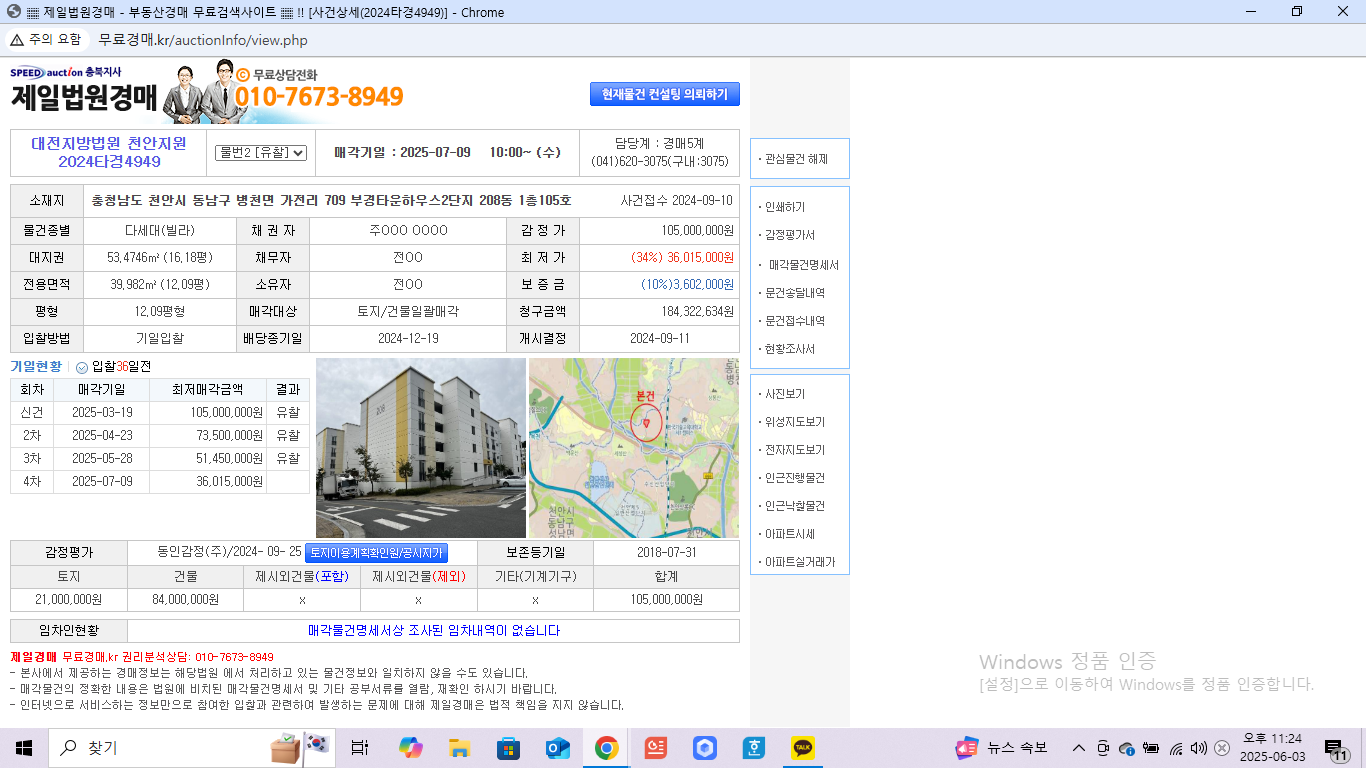
Task: Click the building photo thumbnail
Action: (421, 448)
